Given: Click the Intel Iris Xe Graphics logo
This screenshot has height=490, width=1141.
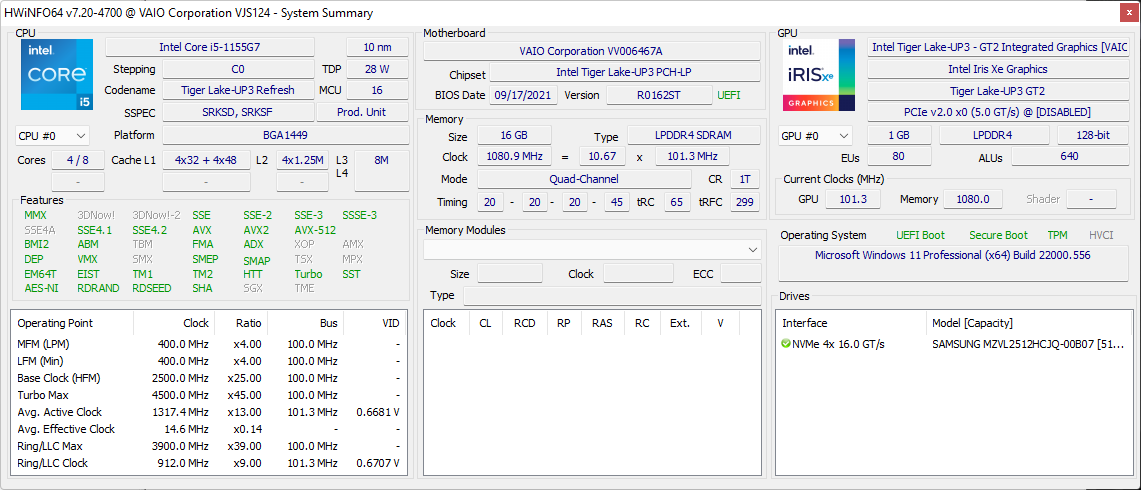Looking at the screenshot, I should point(819,75).
